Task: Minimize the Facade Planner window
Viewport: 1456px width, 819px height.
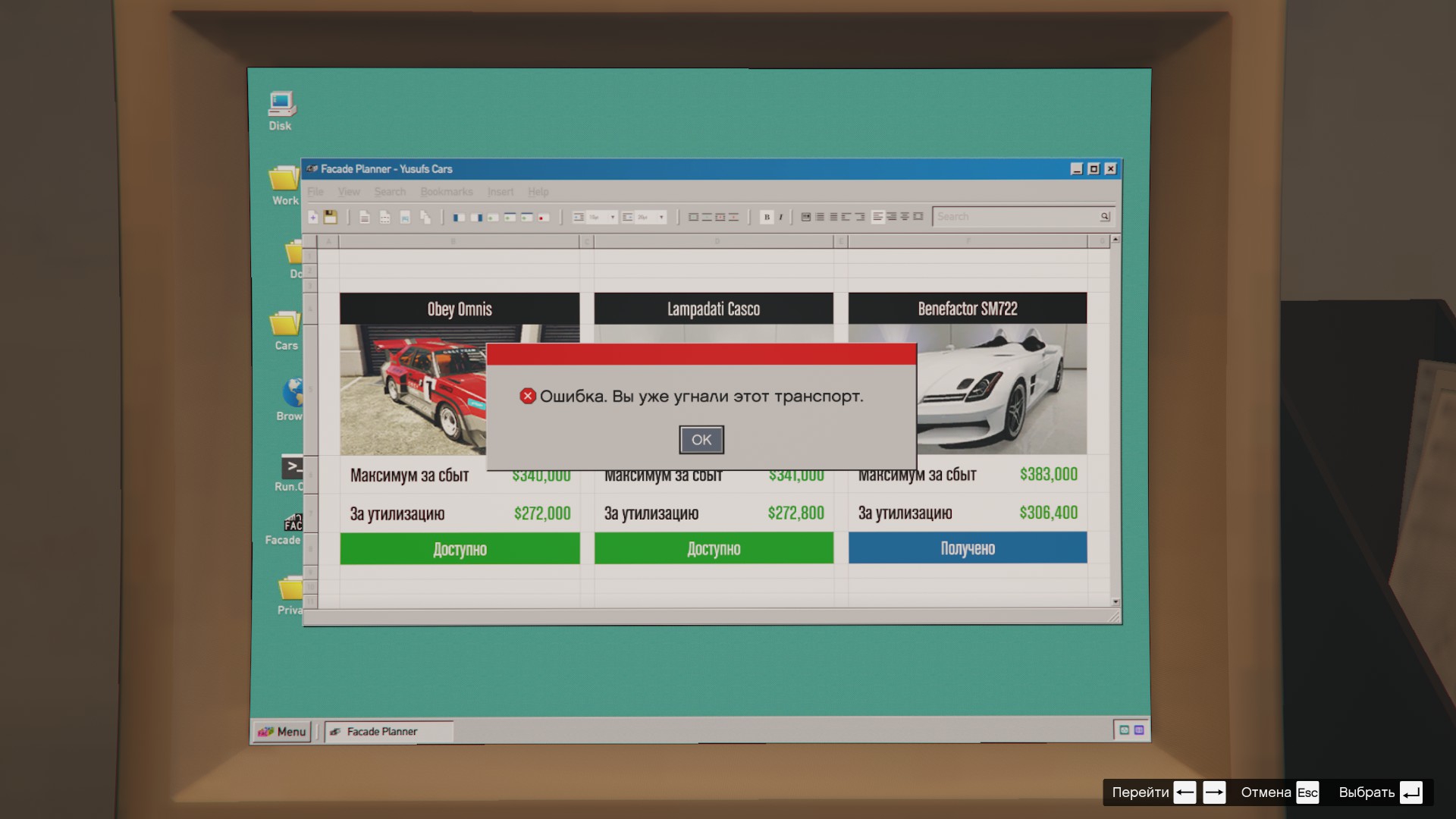Action: [1076, 169]
